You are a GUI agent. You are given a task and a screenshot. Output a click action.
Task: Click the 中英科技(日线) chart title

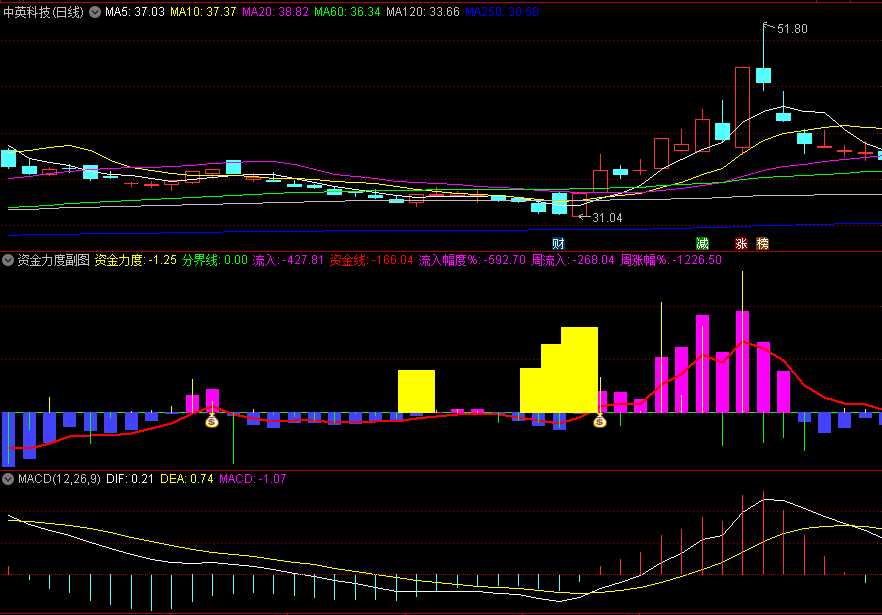43,12
